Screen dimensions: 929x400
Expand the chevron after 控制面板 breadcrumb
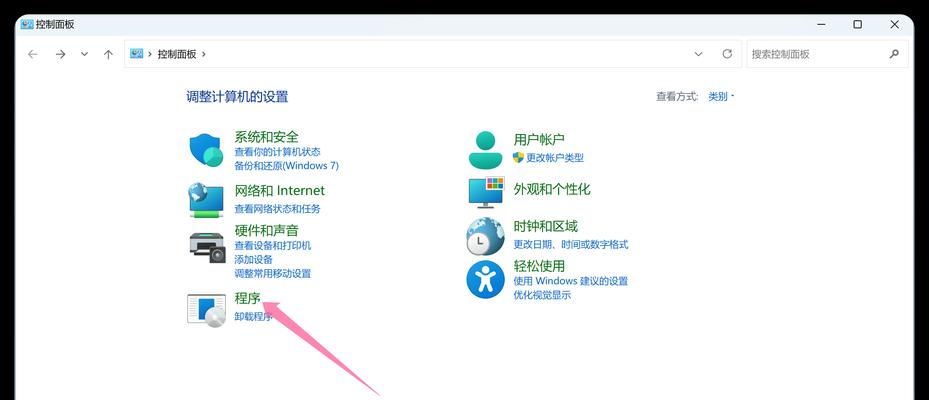(203, 54)
